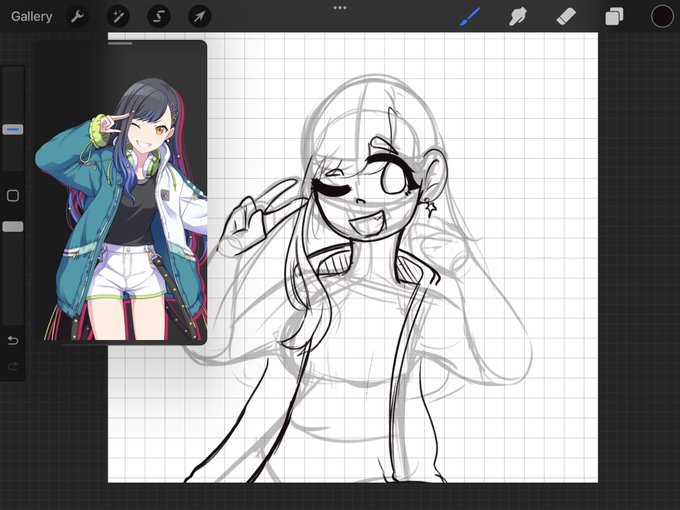Open the Gallery
Image resolution: width=680 pixels, height=510 pixels.
32,16
